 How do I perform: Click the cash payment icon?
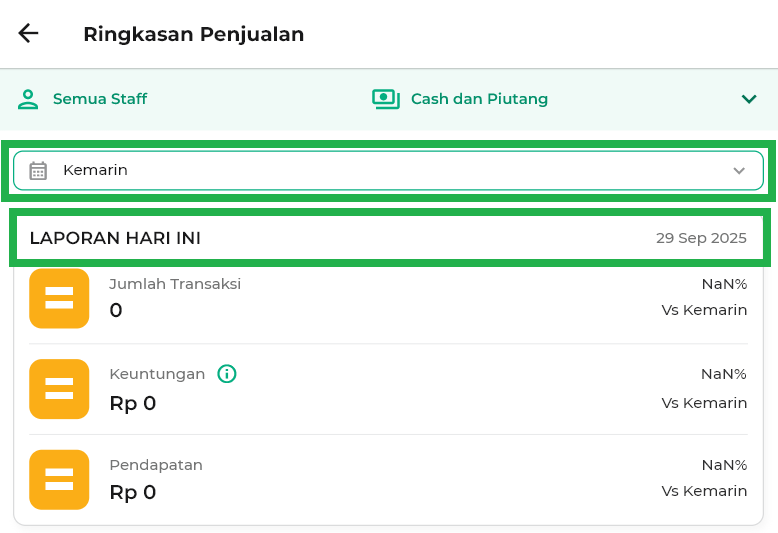tap(385, 99)
